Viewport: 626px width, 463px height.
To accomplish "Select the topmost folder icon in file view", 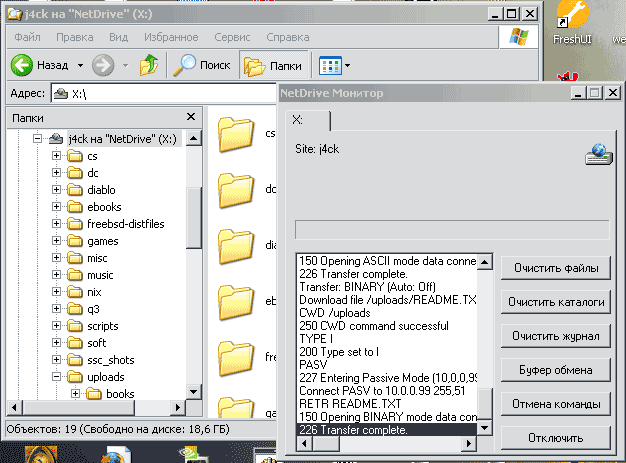I will pos(237,133).
